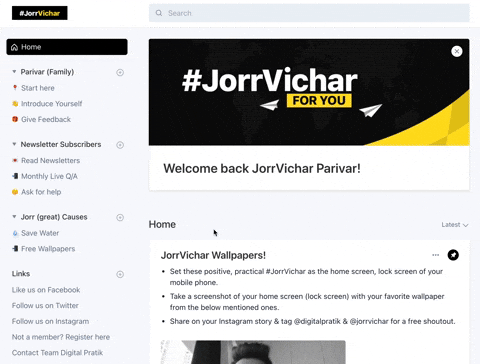The height and width of the screenshot is (364, 480).
Task: Click into the Search field
Action: coord(309,13)
